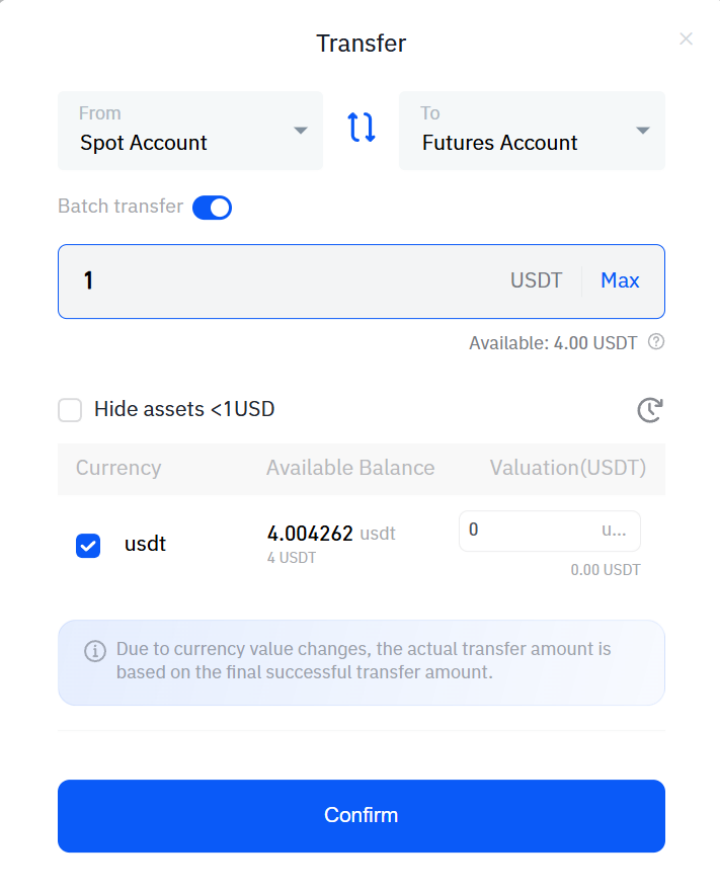Confirm the transfer
Screen dimensions: 720x893
tap(361, 816)
